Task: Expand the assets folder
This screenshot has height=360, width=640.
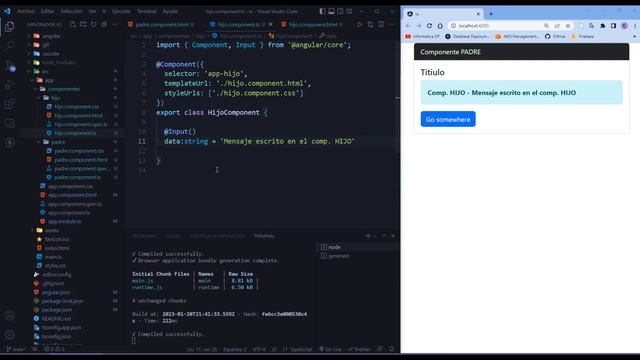Action: (x=52, y=230)
